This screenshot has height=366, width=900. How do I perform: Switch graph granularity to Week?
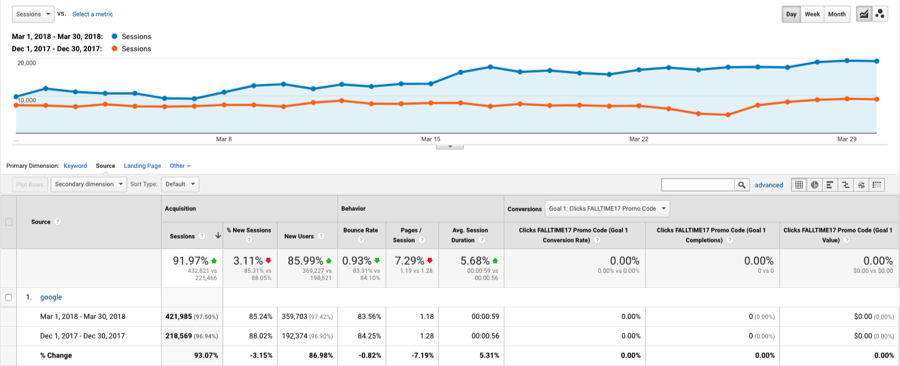[x=812, y=14]
